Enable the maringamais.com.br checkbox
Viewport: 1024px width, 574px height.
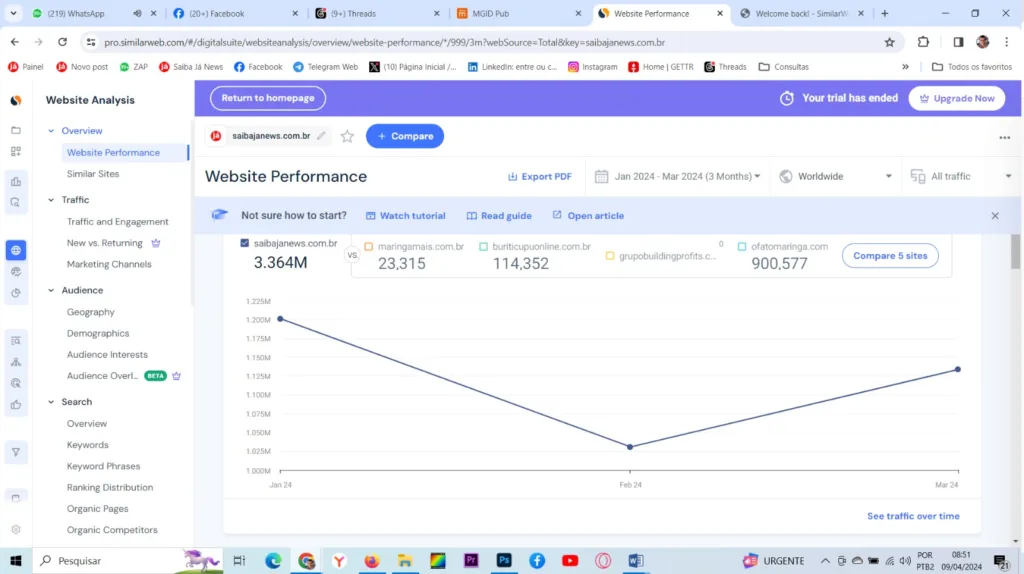coord(369,246)
